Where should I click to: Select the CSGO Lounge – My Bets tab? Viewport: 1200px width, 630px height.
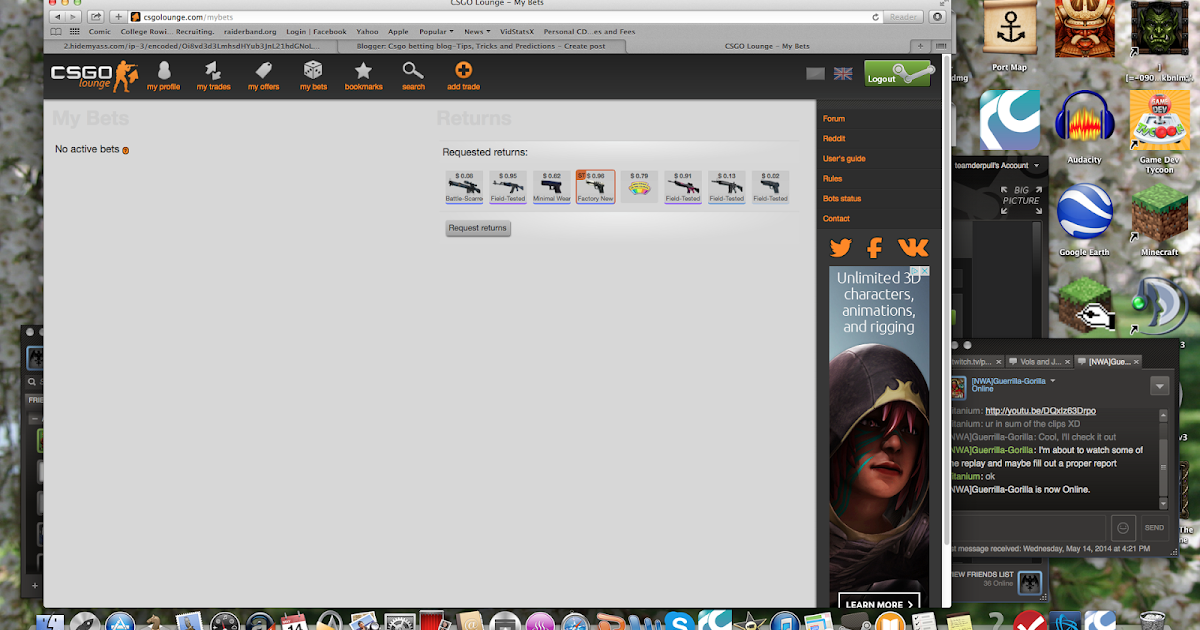(768, 46)
